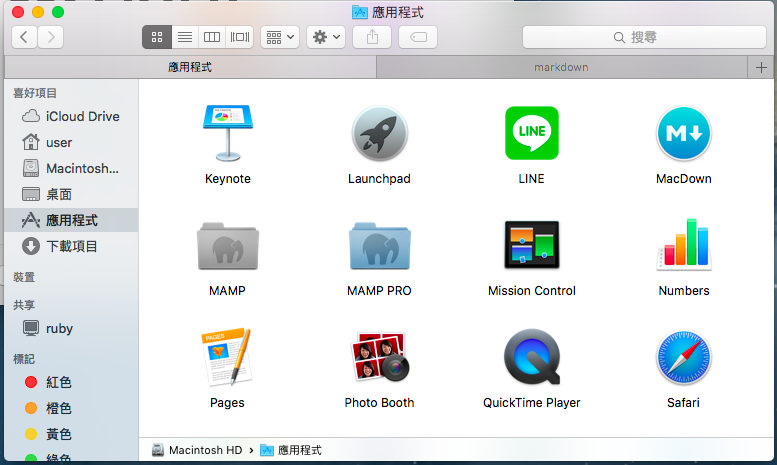Open the gray MAMP folder icon
This screenshot has height=465, width=777.
coord(228,246)
